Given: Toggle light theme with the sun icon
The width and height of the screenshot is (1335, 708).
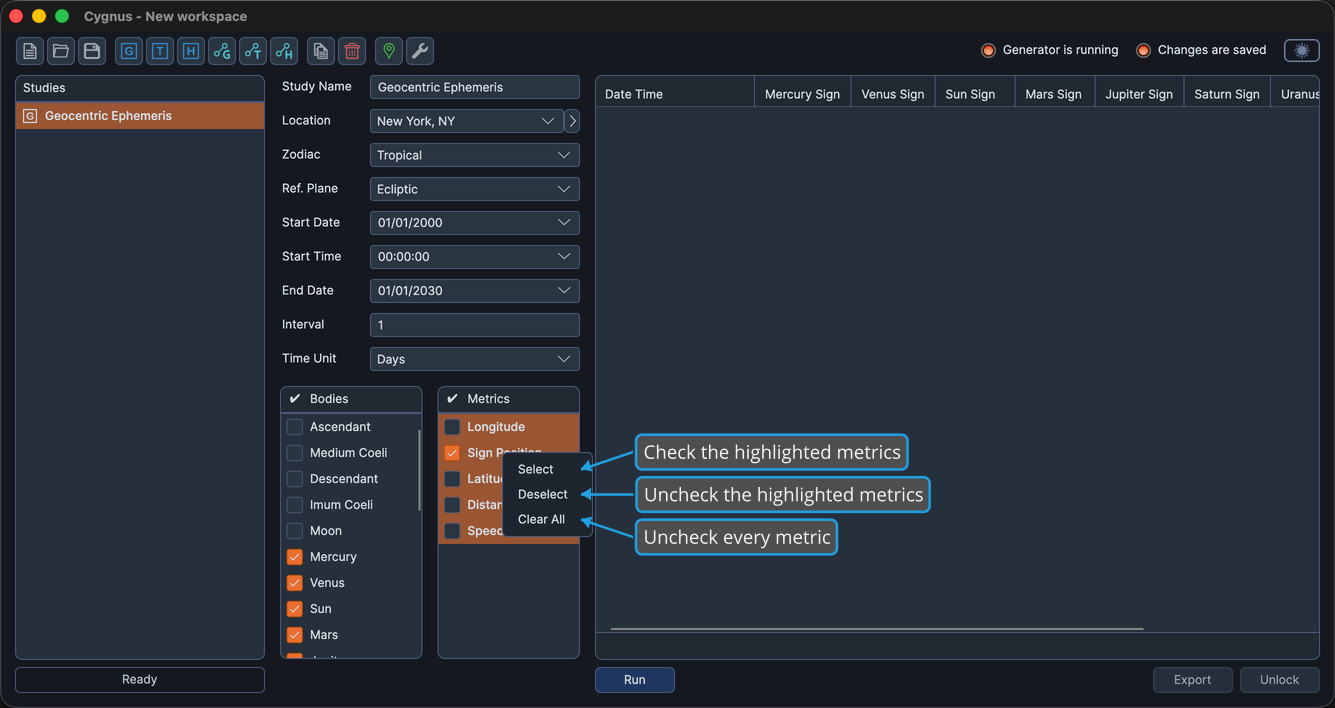Looking at the screenshot, I should [1302, 50].
